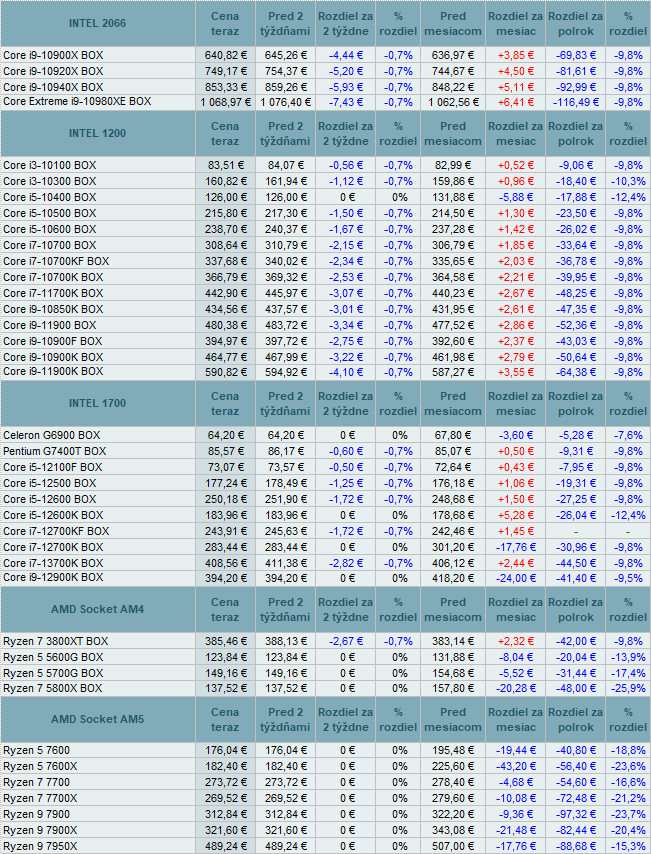Viewport: 651px width, 854px height.
Task: Click the 507,00 € month-ago price
Action: coord(453,846)
